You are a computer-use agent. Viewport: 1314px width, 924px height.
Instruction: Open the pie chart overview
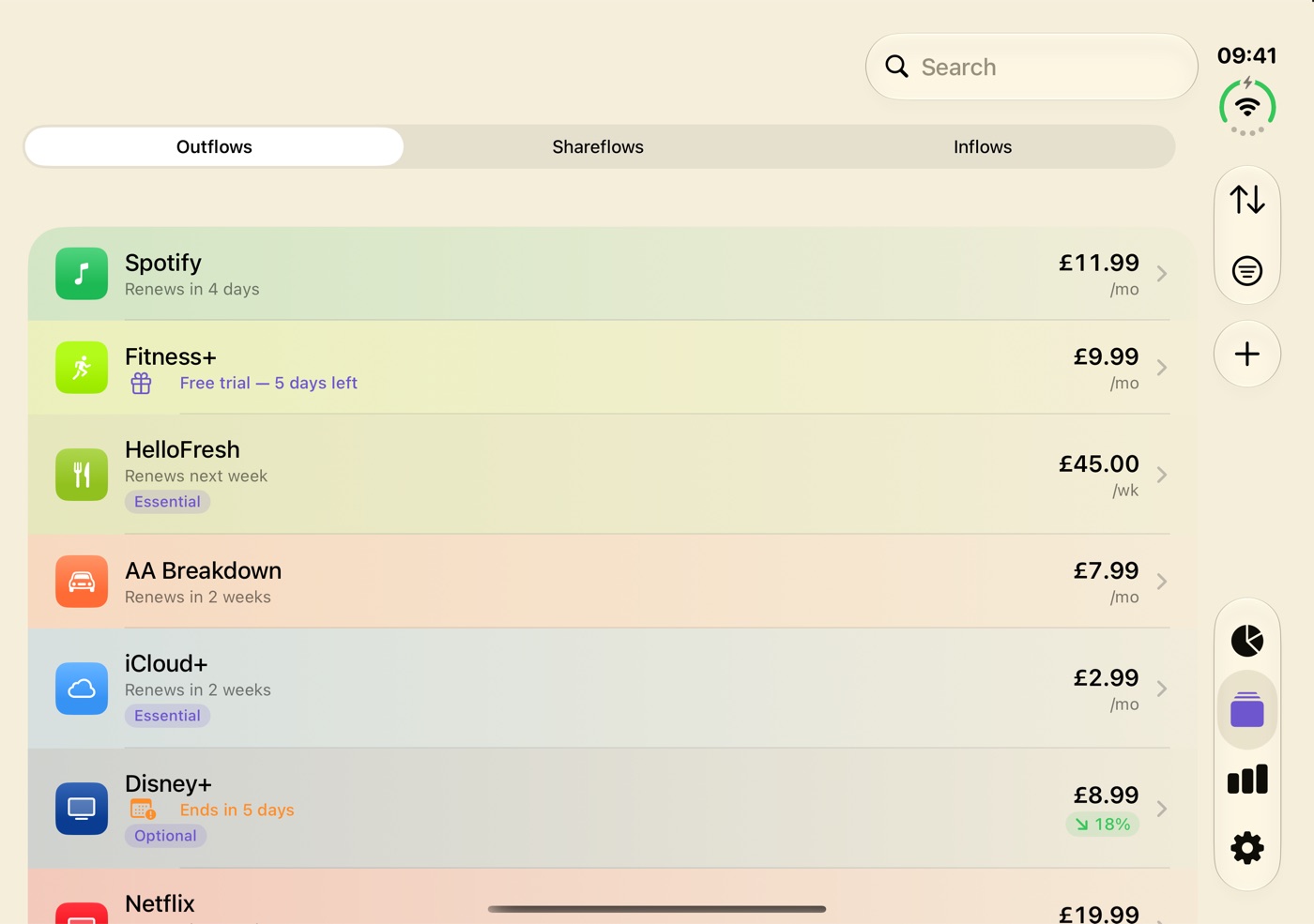(x=1247, y=641)
